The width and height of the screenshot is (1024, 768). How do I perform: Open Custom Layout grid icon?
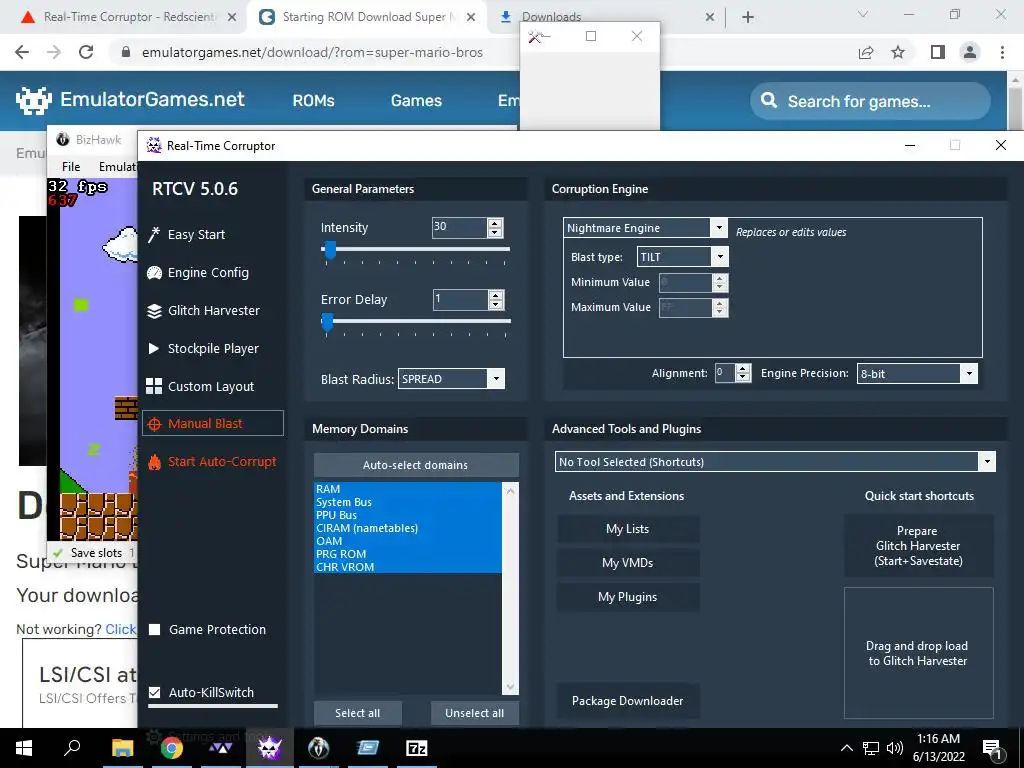coord(154,386)
